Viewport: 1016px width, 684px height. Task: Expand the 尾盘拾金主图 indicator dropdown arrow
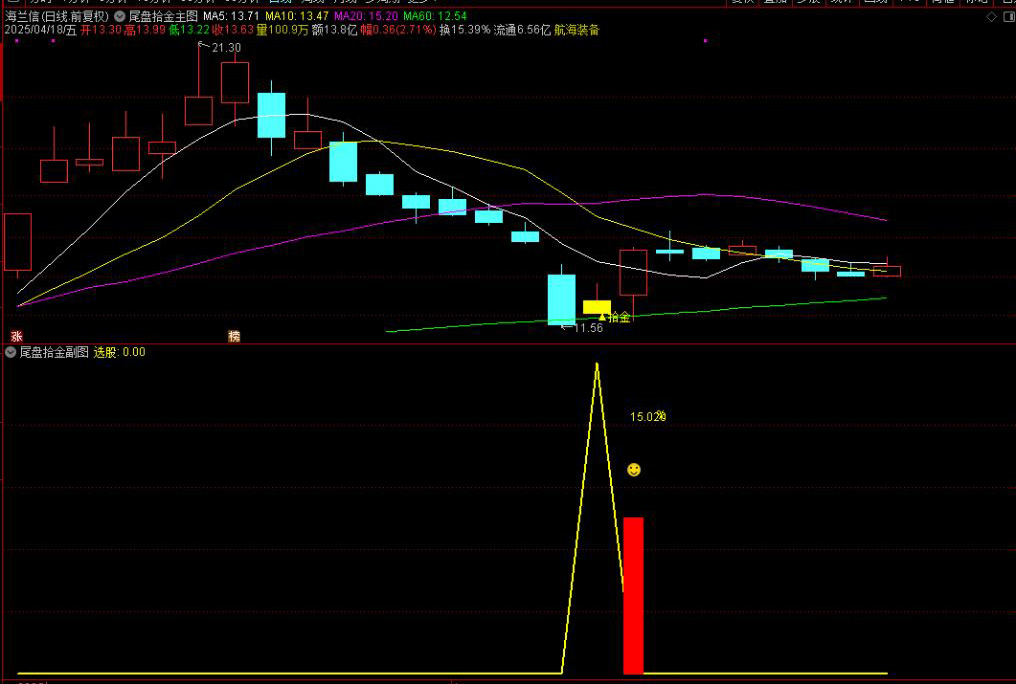click(120, 17)
